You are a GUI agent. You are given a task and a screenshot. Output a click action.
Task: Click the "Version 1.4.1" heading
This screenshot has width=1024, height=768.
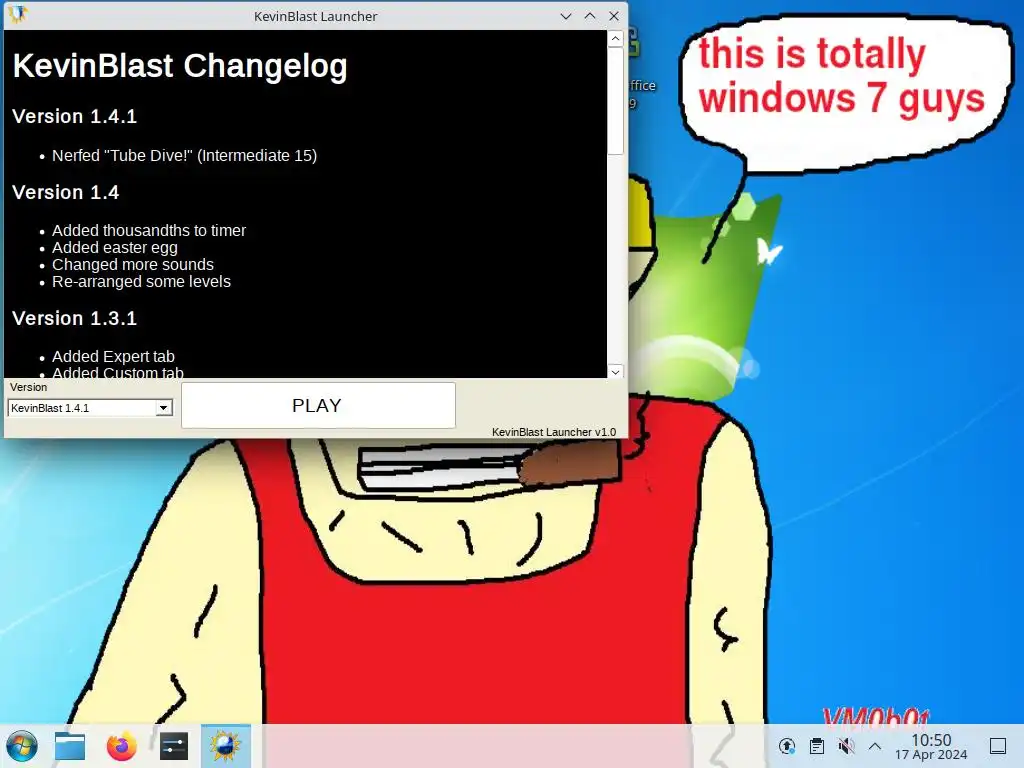tap(74, 116)
